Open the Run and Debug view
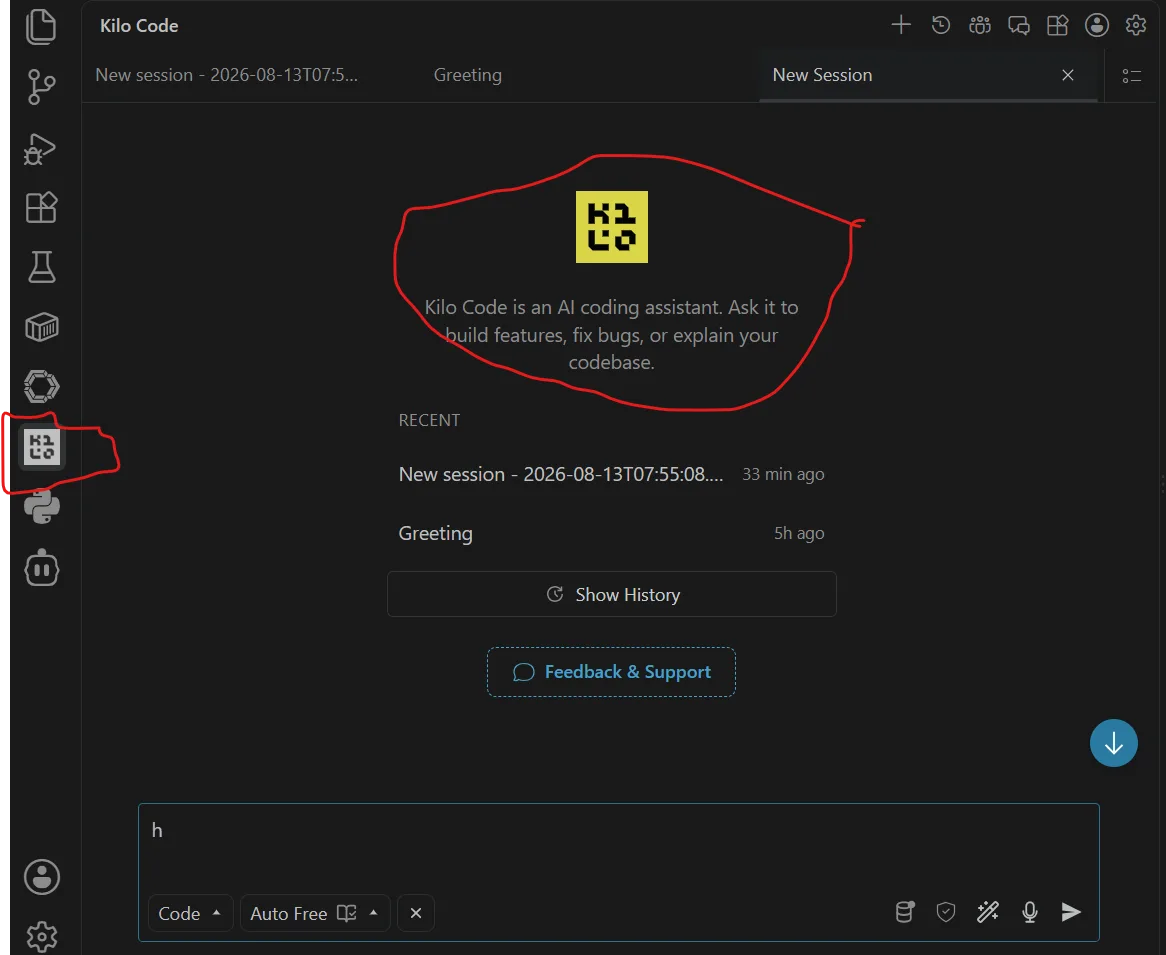The width and height of the screenshot is (1166, 955). tap(40, 148)
